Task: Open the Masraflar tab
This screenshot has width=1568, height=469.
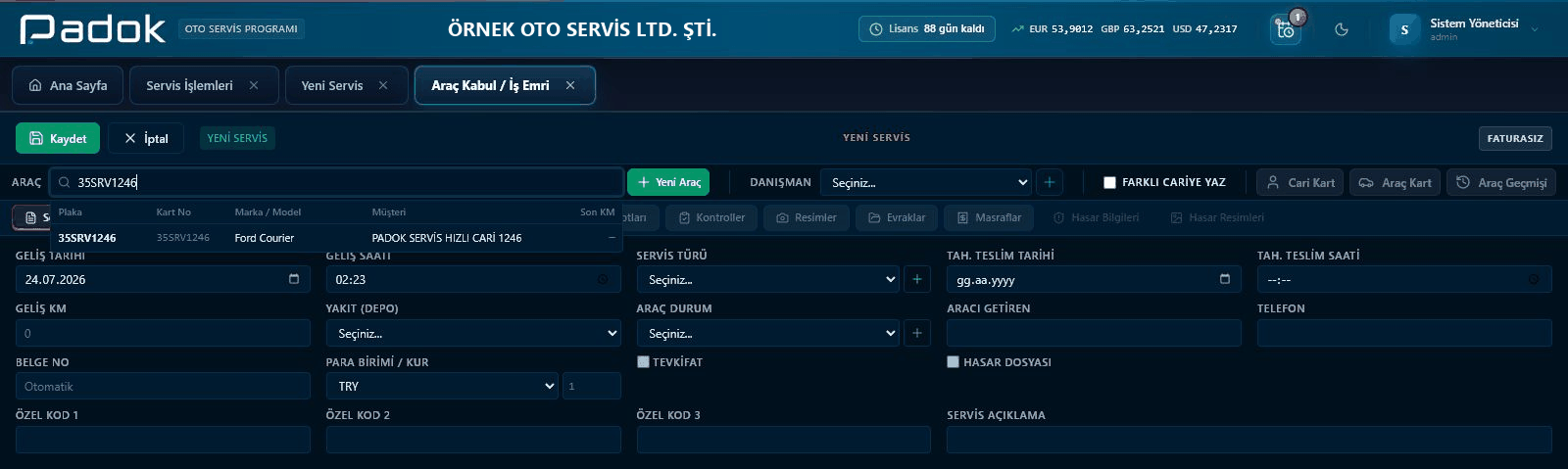Action: 989,217
